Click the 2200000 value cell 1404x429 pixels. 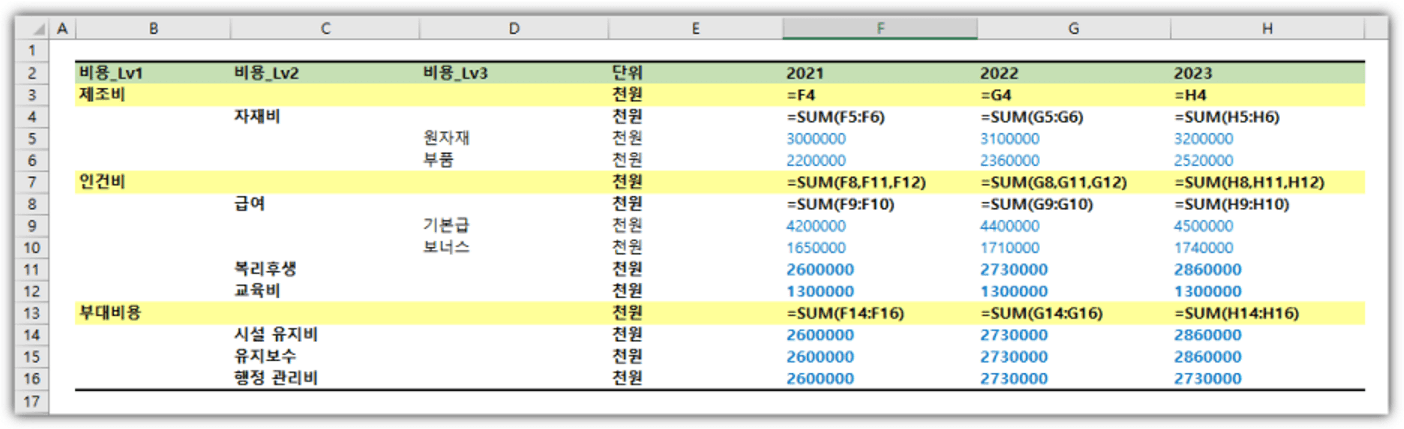coord(880,160)
